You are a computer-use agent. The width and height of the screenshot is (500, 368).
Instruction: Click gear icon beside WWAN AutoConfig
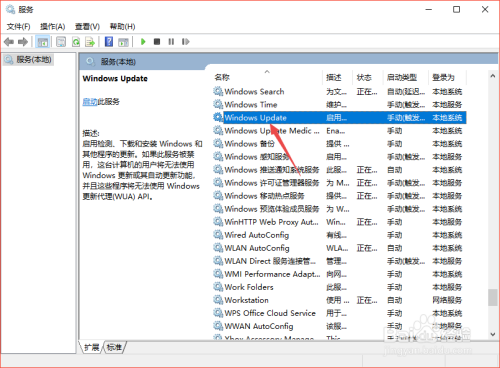point(218,326)
